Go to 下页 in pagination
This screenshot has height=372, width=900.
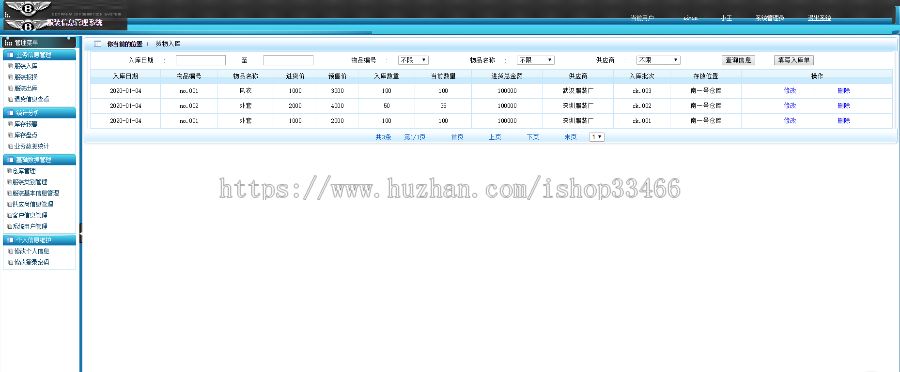tap(533, 137)
